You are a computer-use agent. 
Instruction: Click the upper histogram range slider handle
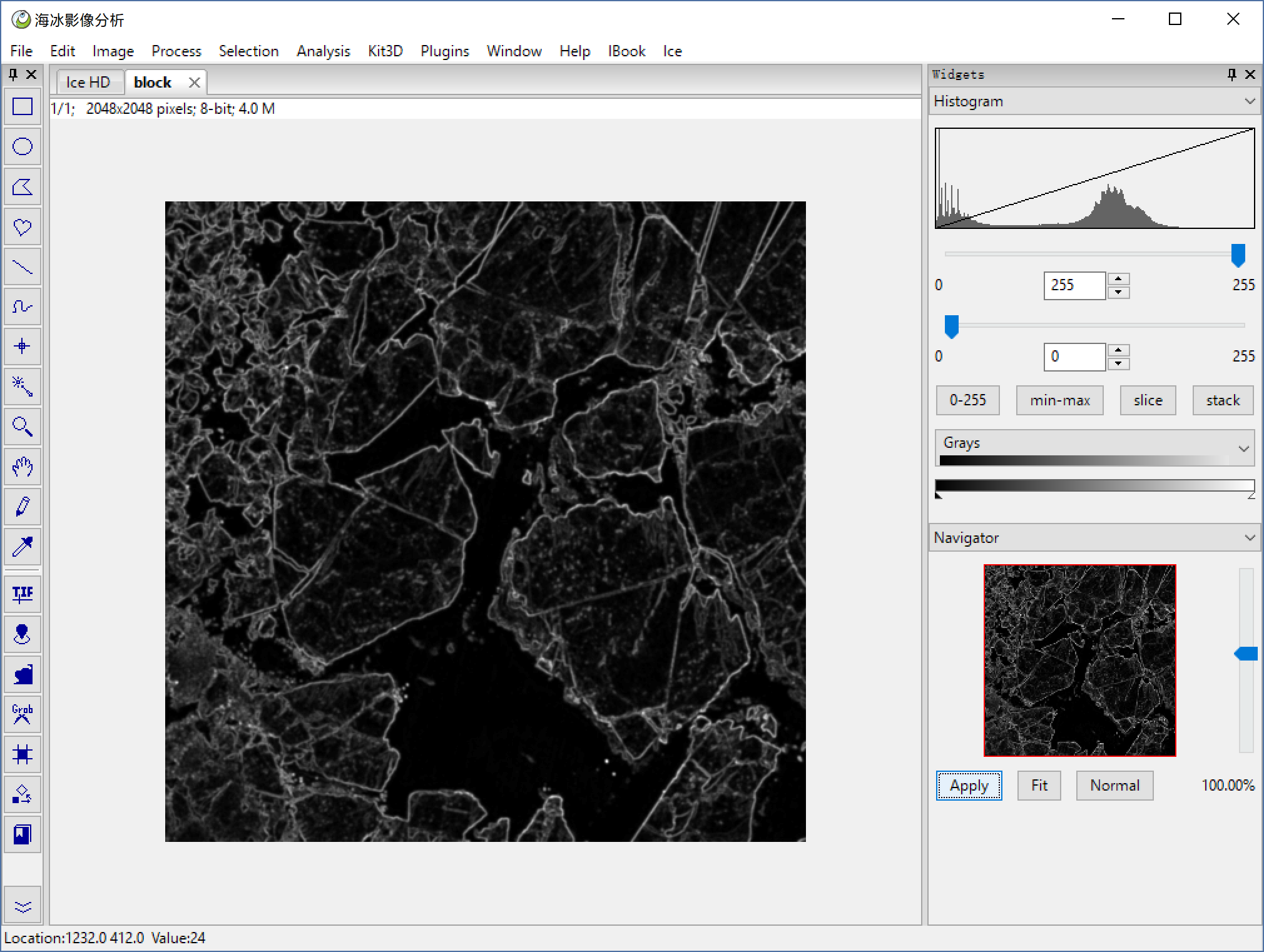[1238, 255]
